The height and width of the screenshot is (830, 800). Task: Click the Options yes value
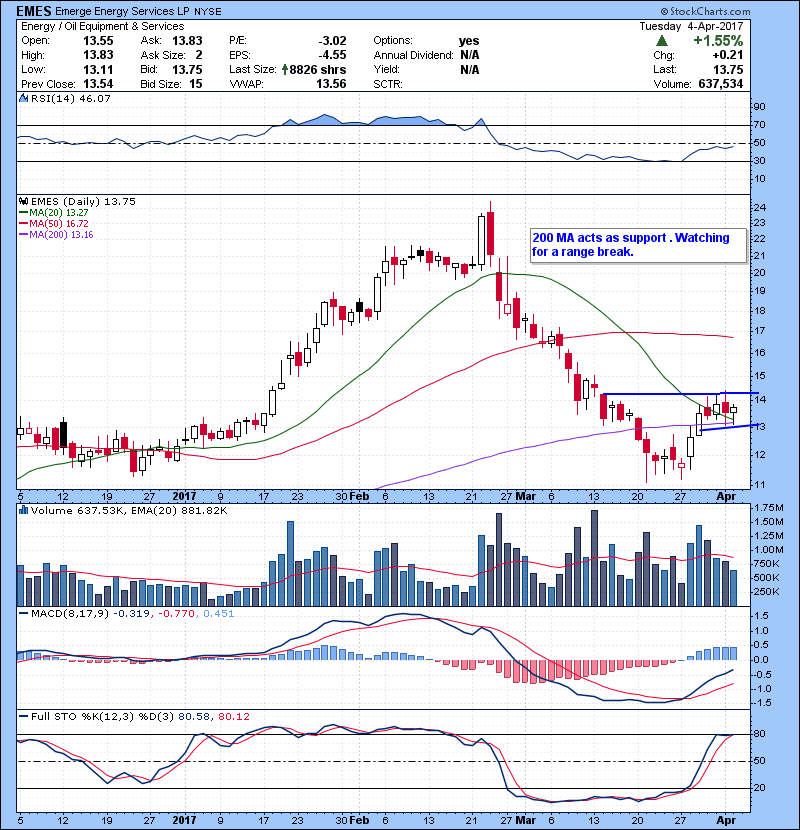(x=469, y=41)
